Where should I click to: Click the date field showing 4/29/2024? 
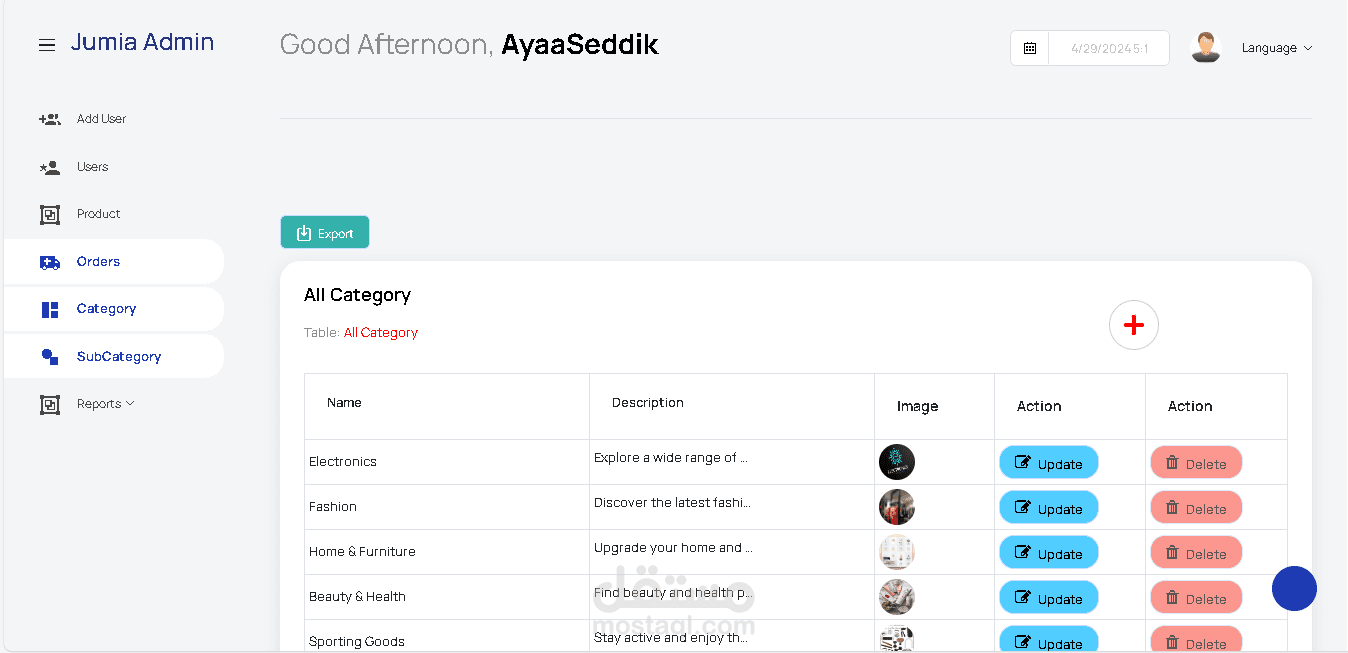tap(1108, 48)
